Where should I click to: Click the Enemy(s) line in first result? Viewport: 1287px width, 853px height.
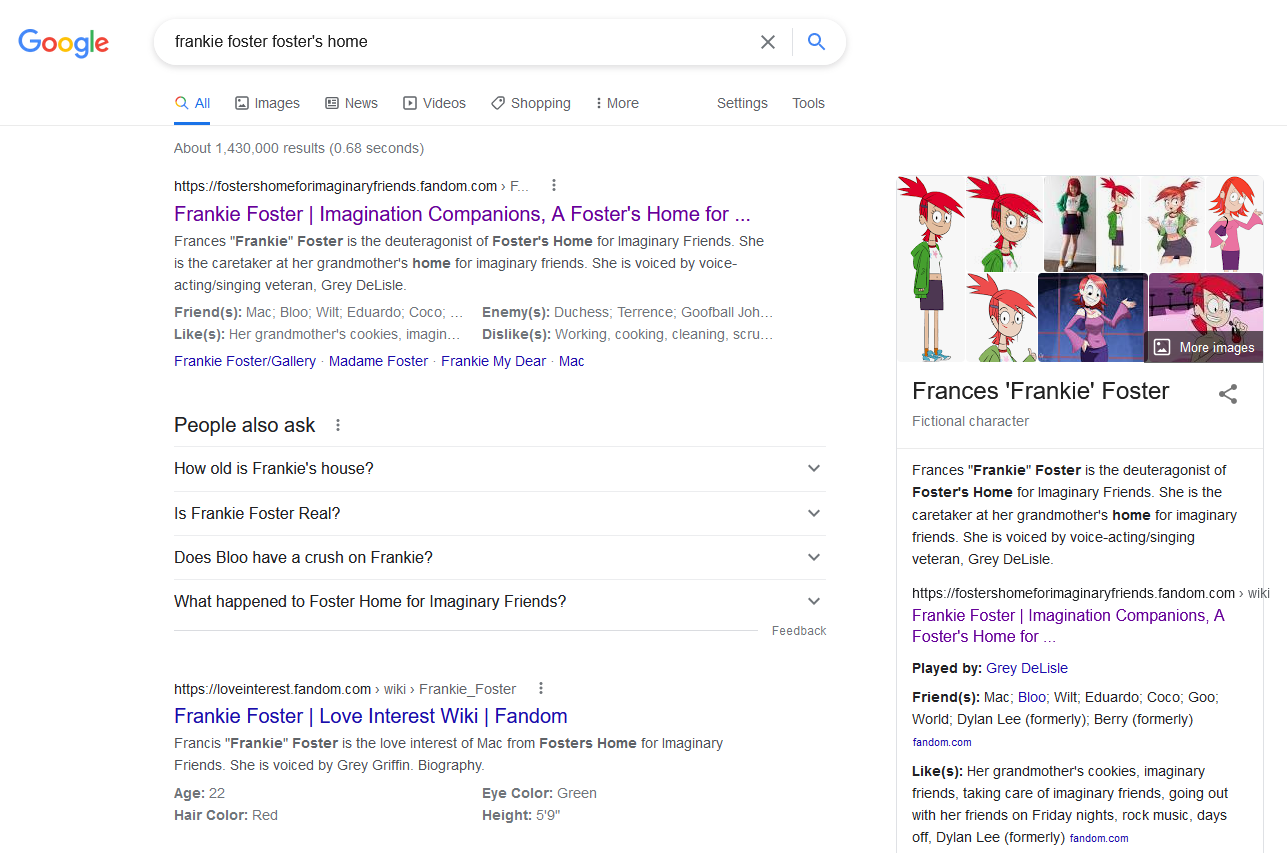[627, 312]
